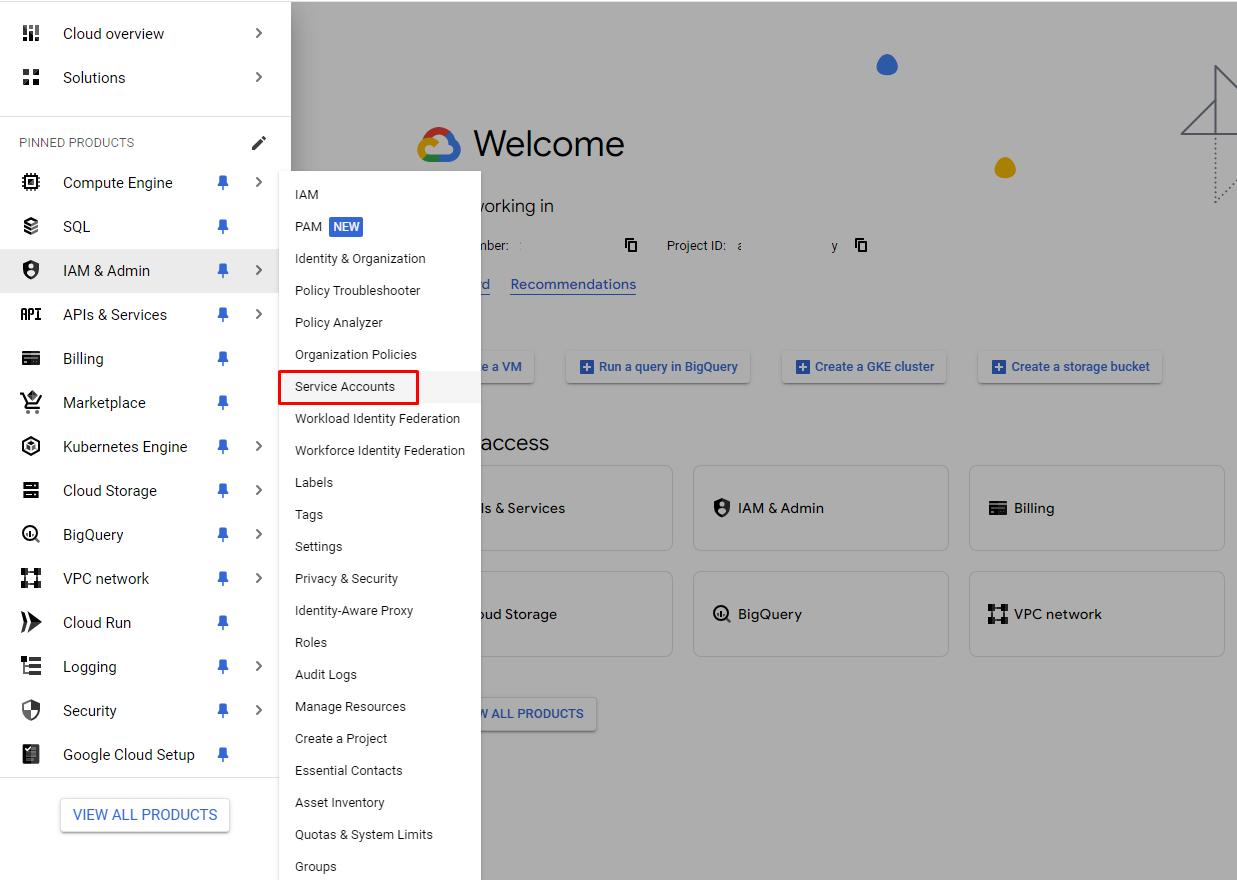Unpin Marketplace using its pin icon
The width and height of the screenshot is (1237, 880).
223,402
